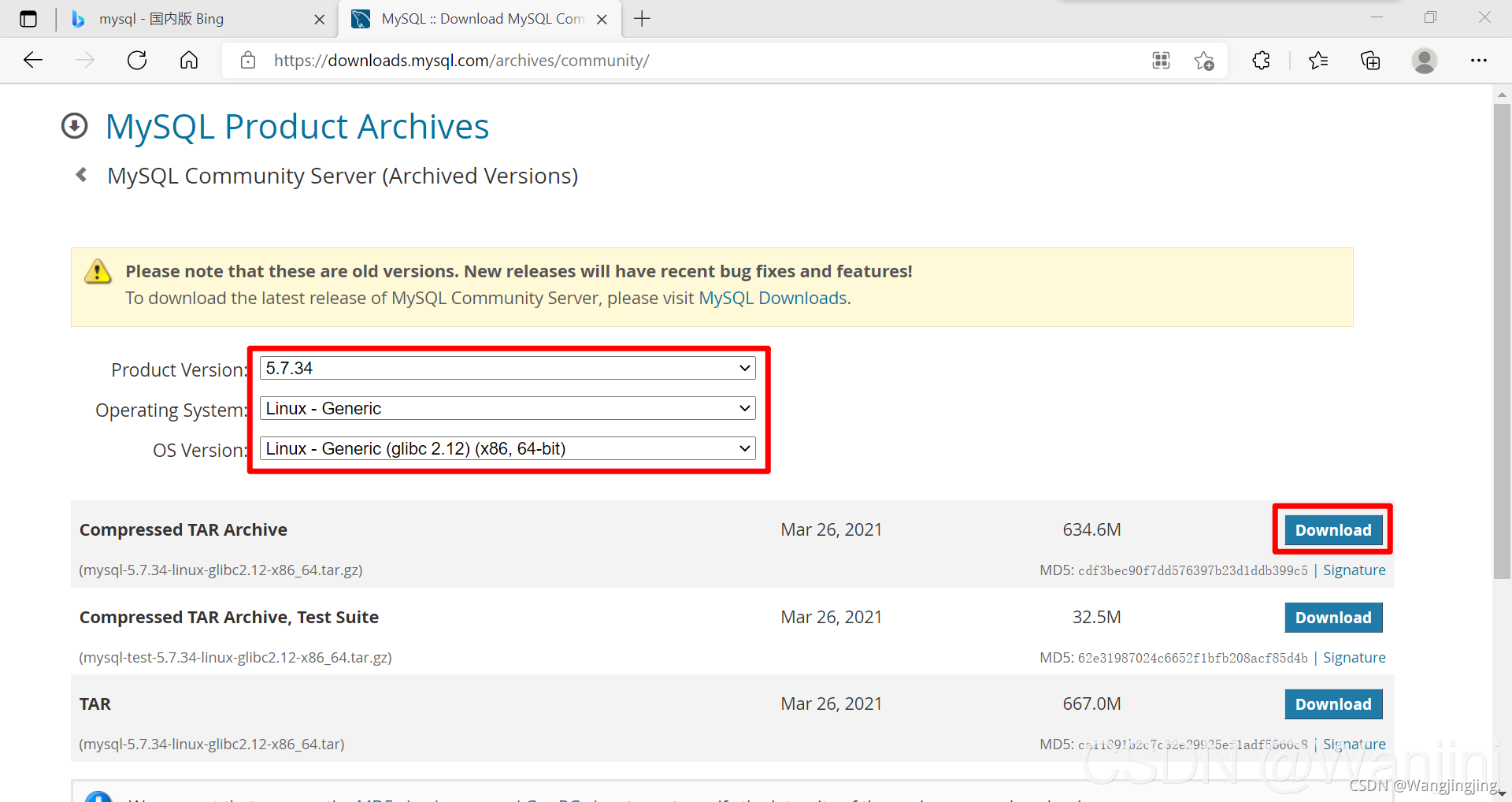Click the scrollbar up arrow
This screenshot has width=1512, height=802.
(1502, 95)
